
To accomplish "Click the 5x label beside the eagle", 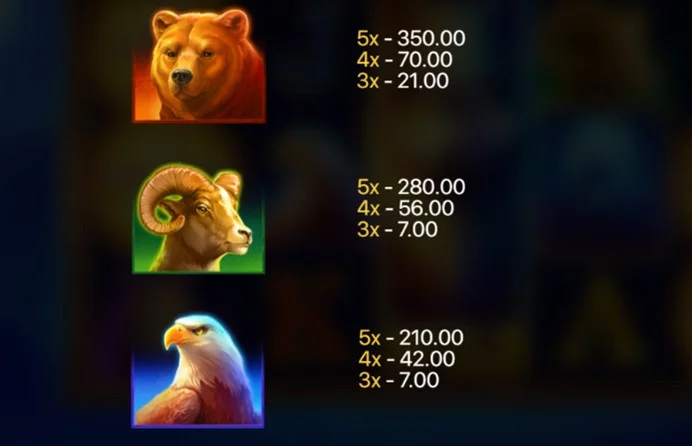I will 370,338.
